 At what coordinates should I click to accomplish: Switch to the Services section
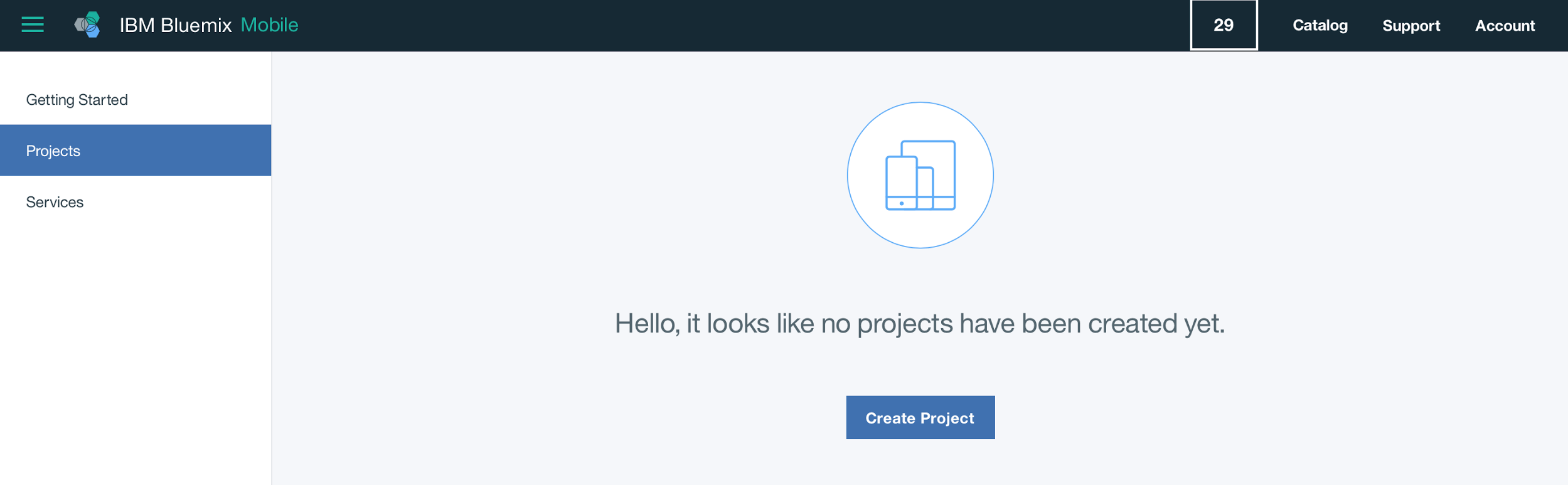[55, 202]
